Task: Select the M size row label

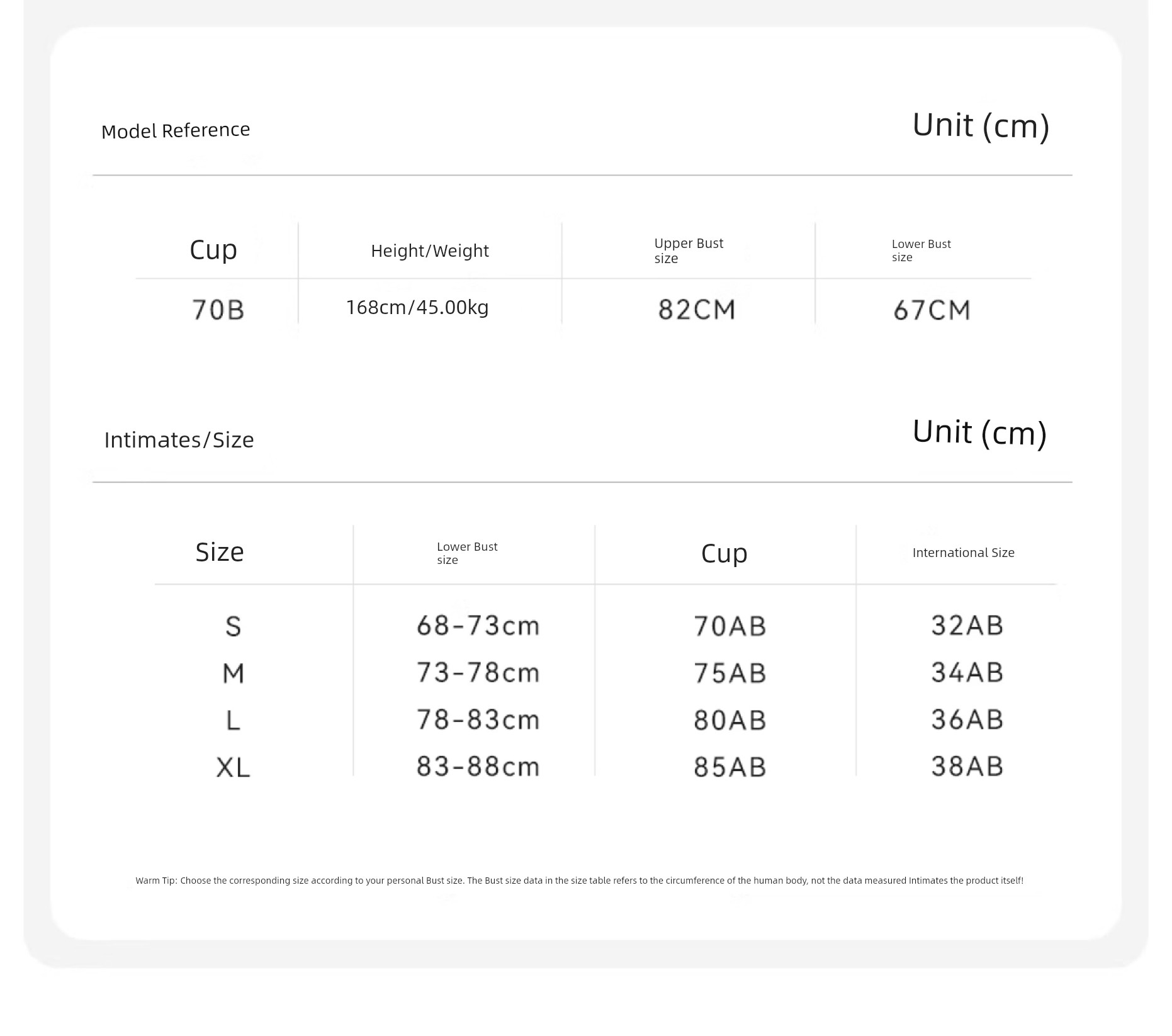Action: [233, 673]
